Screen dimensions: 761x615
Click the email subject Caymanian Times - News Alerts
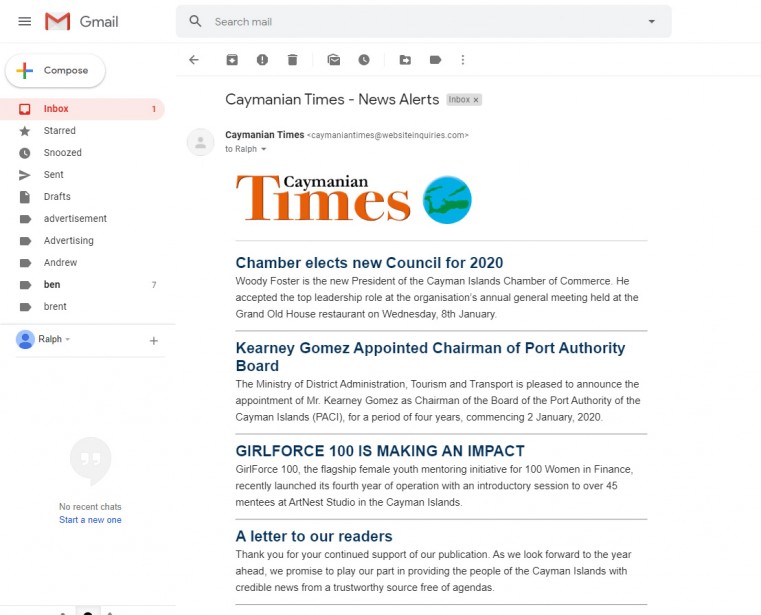coord(332,99)
